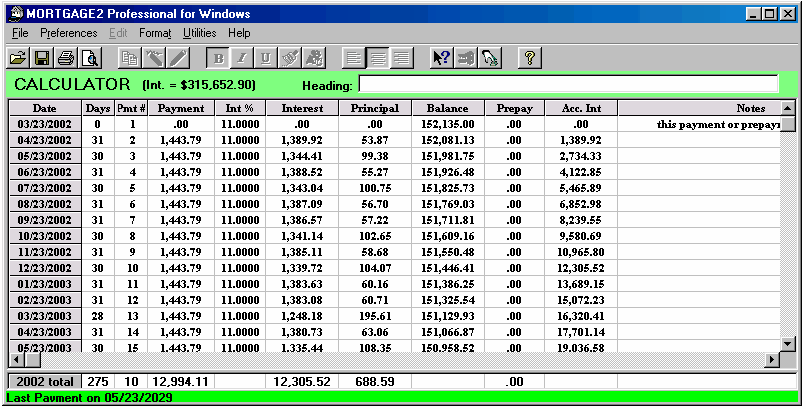Click the Save diskette icon

[42, 58]
